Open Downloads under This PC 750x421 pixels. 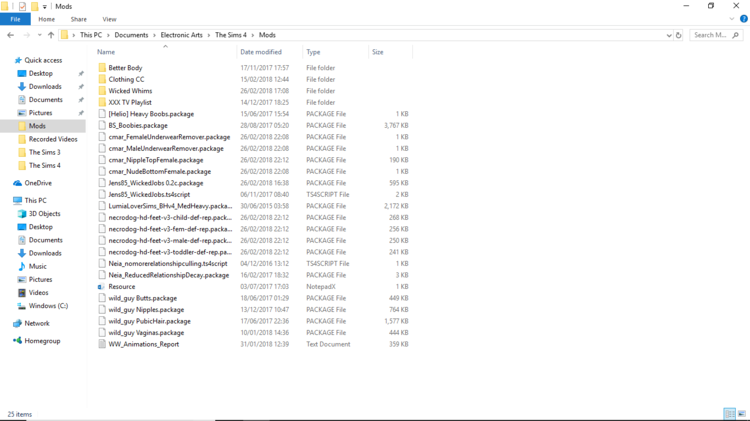point(45,253)
